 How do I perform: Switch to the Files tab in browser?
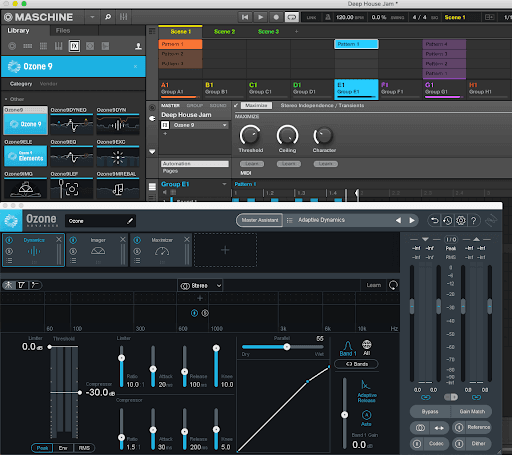pyautogui.click(x=63, y=31)
